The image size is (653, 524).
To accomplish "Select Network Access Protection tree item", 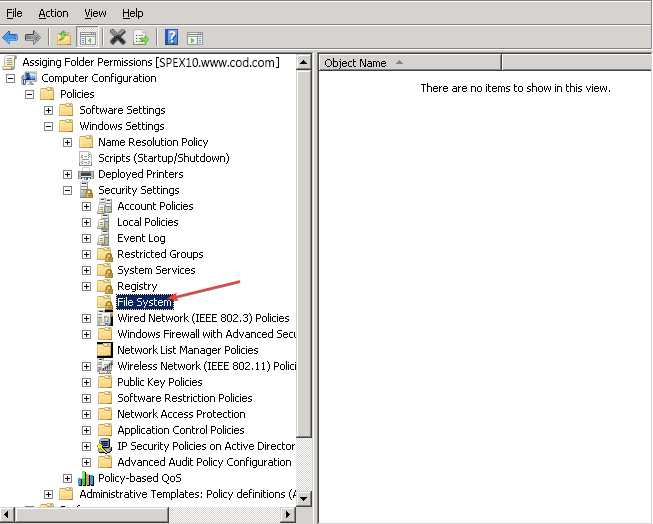I will click(x=181, y=414).
